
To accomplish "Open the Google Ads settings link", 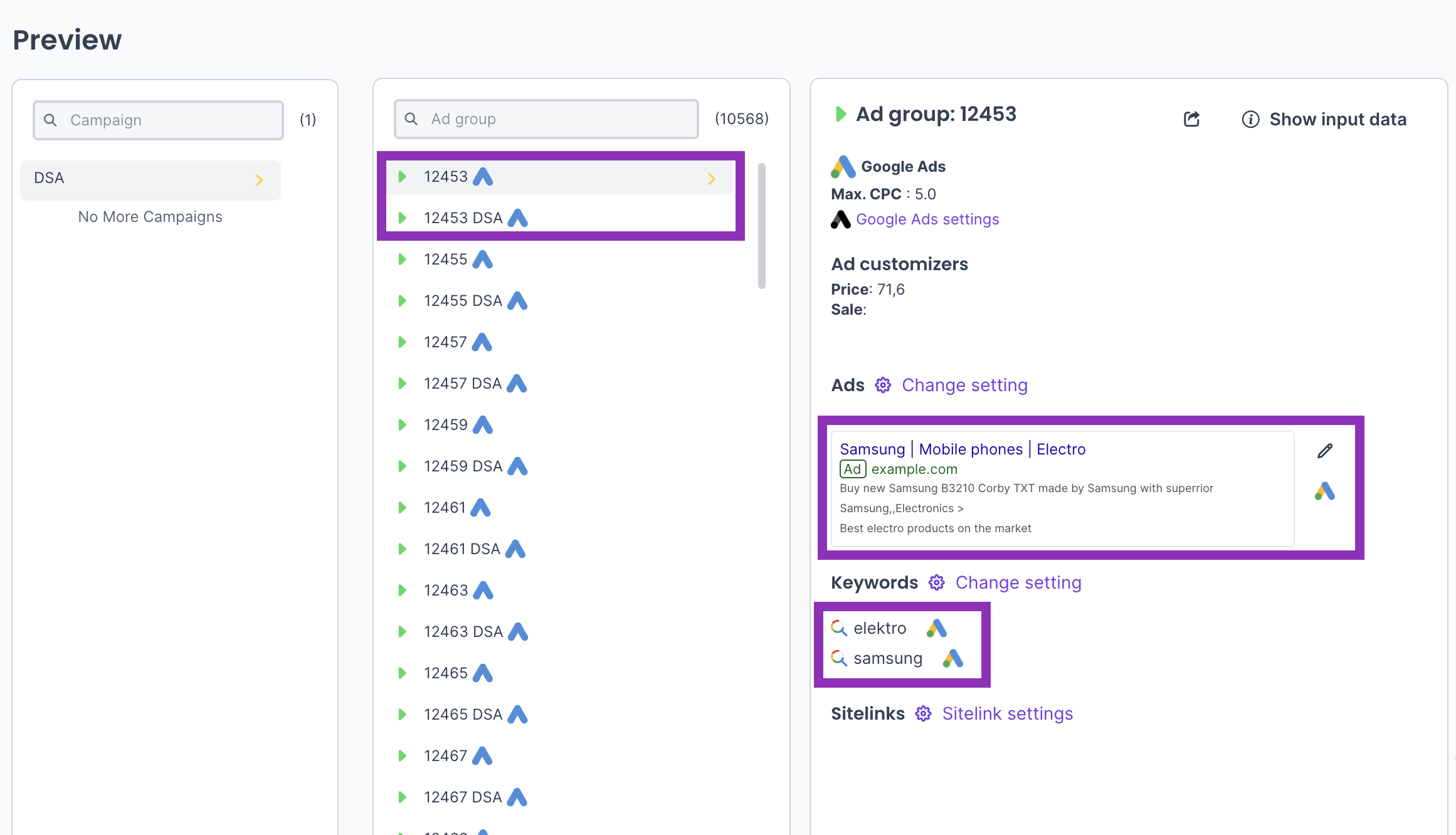I will coord(927,219).
